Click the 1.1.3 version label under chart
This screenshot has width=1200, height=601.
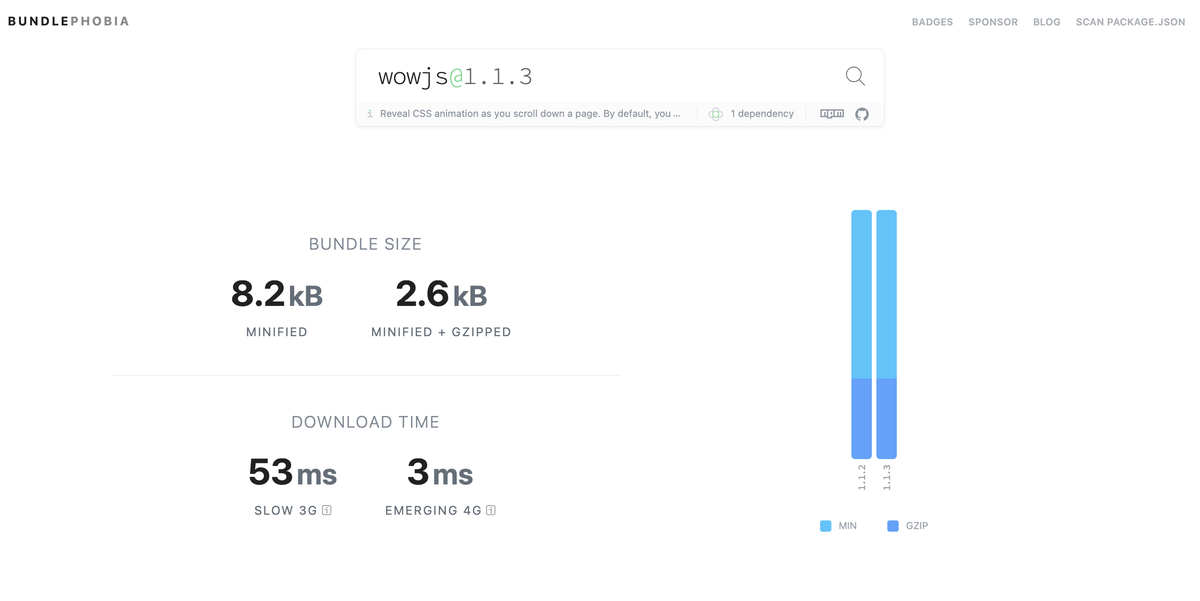[x=887, y=478]
